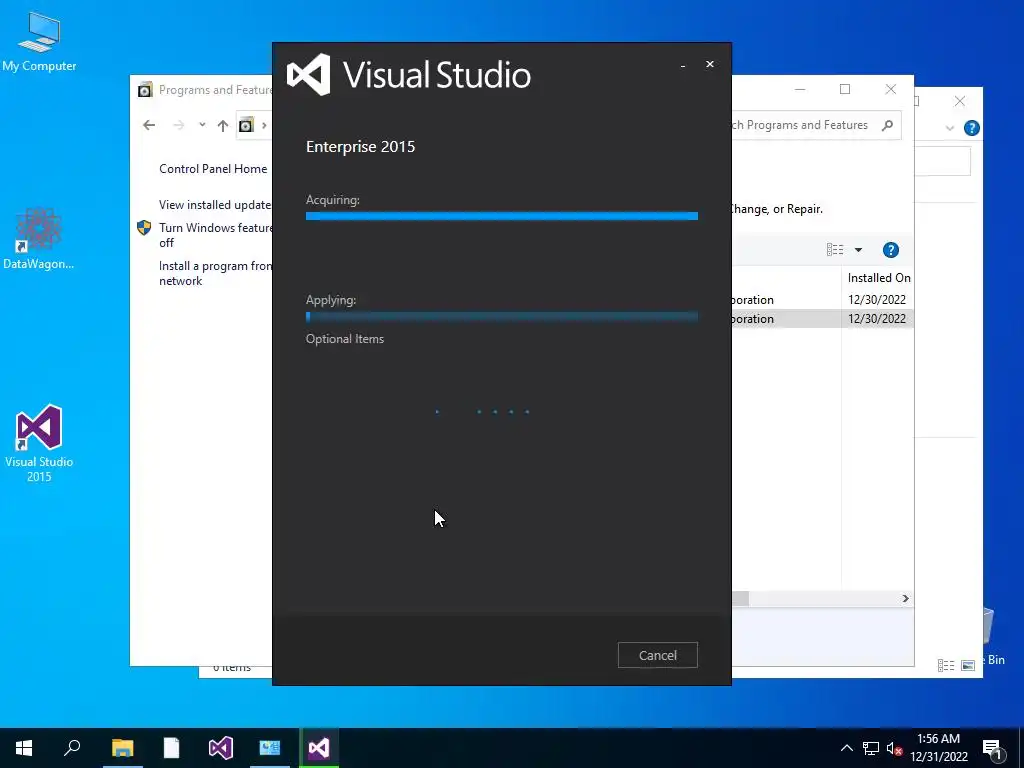Screen dimensions: 1024x768
Task: Open the muted volume tray icon
Action: click(x=894, y=748)
